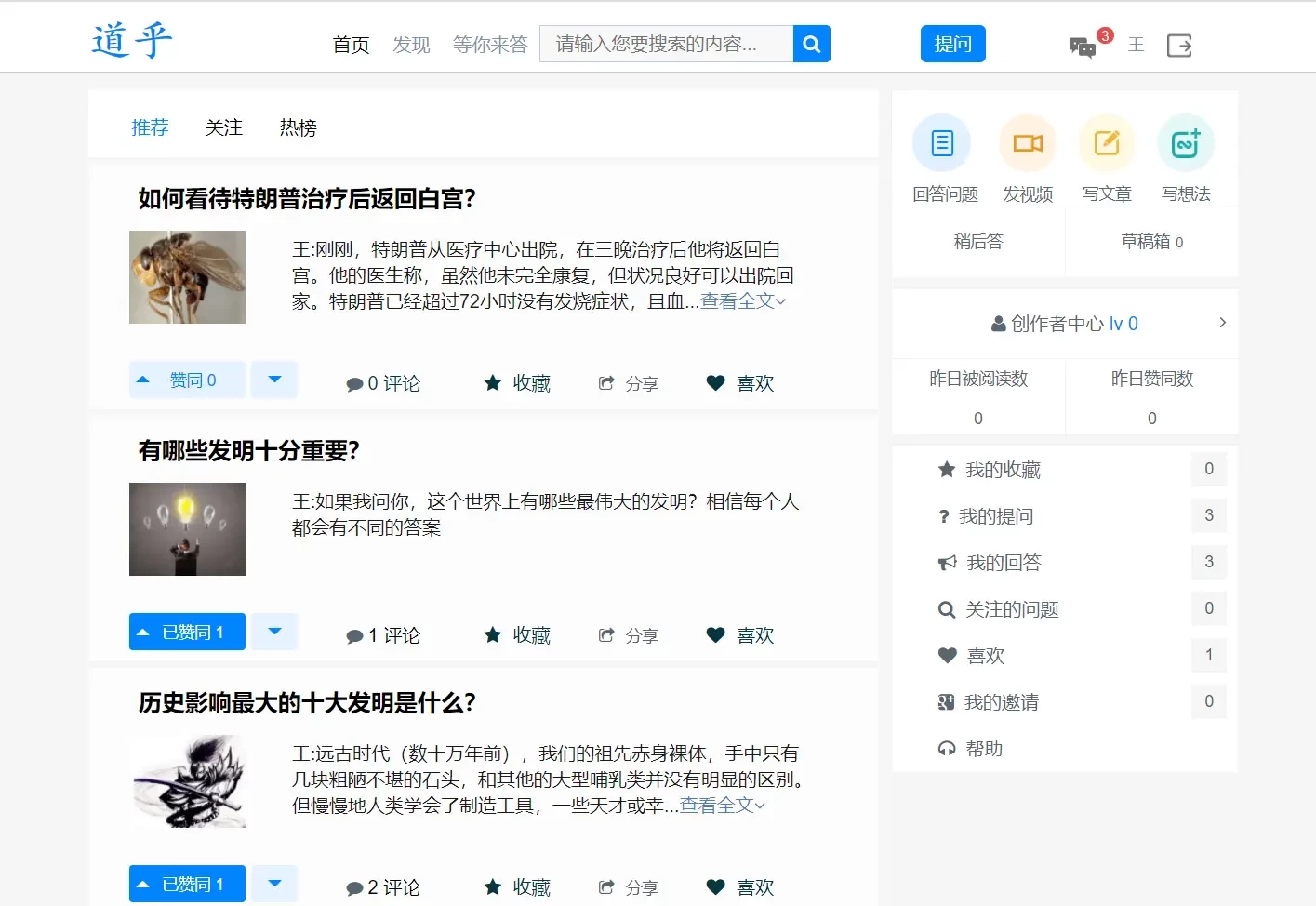Open the downvote dropdown under the first post
The width and height of the screenshot is (1316, 906).
[273, 380]
